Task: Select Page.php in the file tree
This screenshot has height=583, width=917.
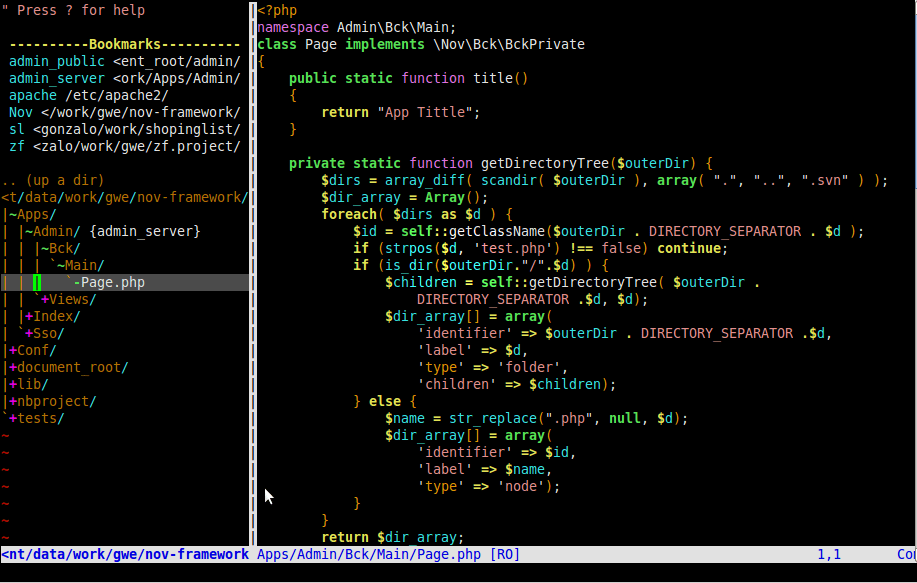Action: tap(113, 282)
